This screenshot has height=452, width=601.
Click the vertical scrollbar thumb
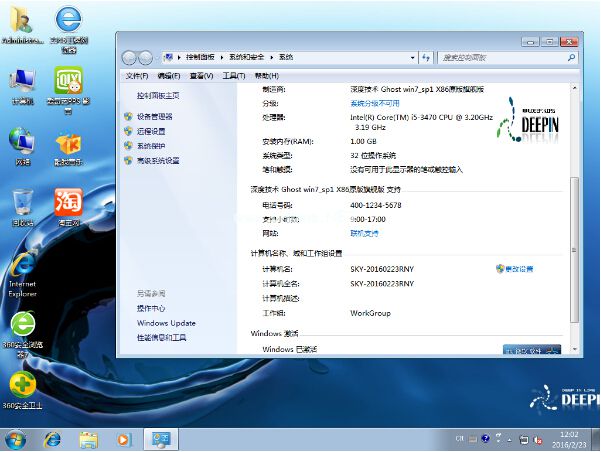[x=575, y=250]
